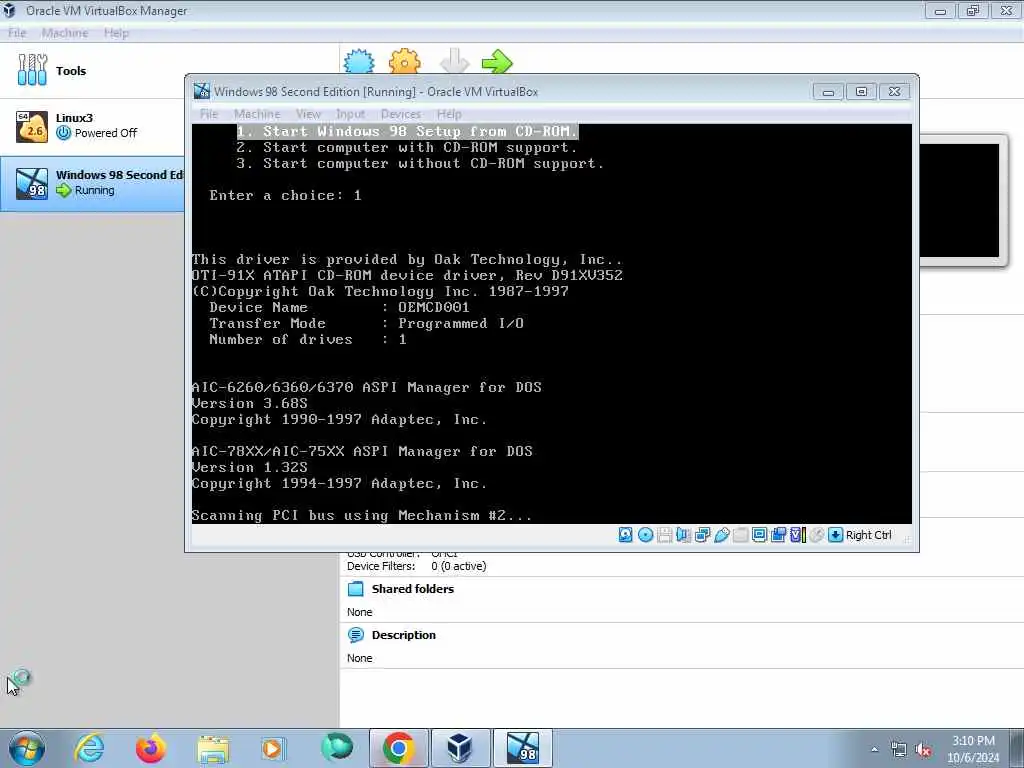Close the Windows 98 VM window
Image resolution: width=1024 pixels, height=768 pixels.
tap(895, 92)
